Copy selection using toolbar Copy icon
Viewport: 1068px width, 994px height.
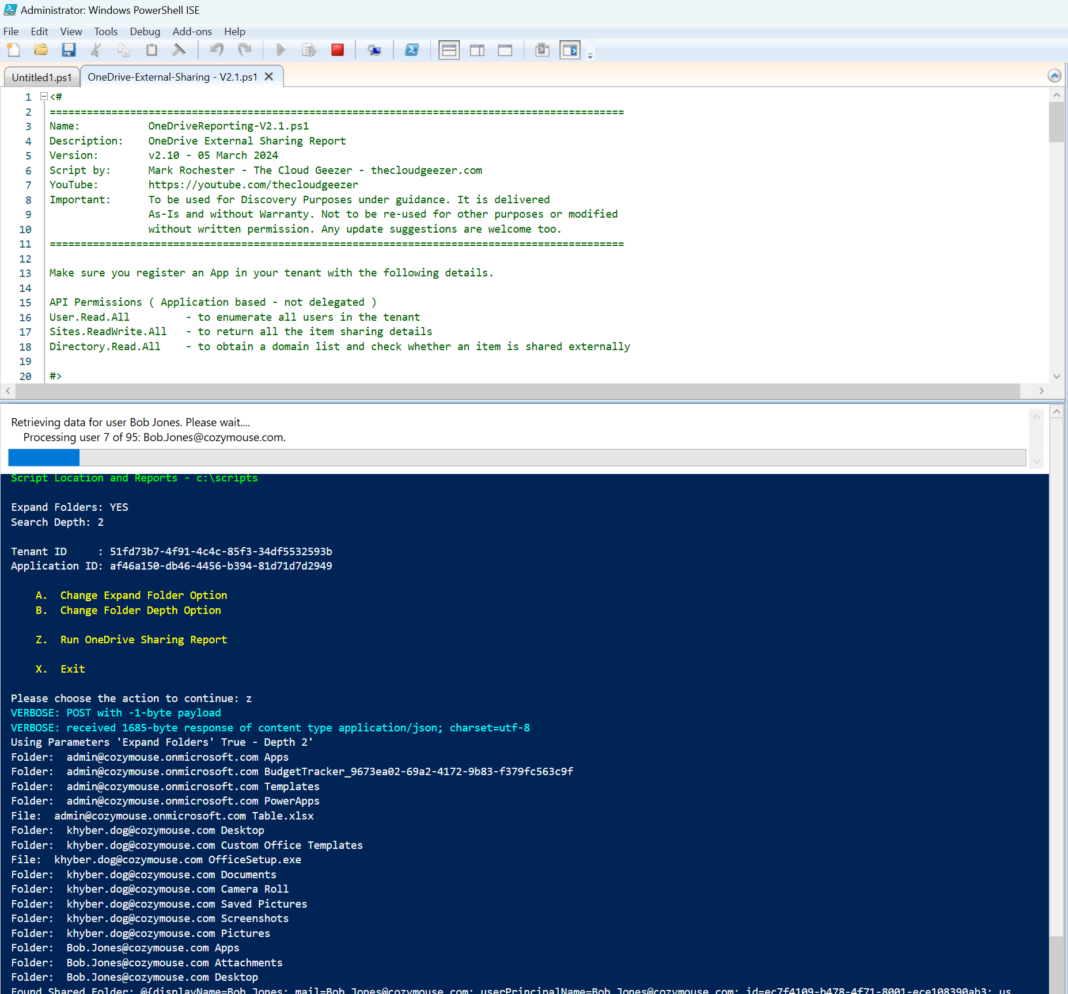[x=123, y=50]
